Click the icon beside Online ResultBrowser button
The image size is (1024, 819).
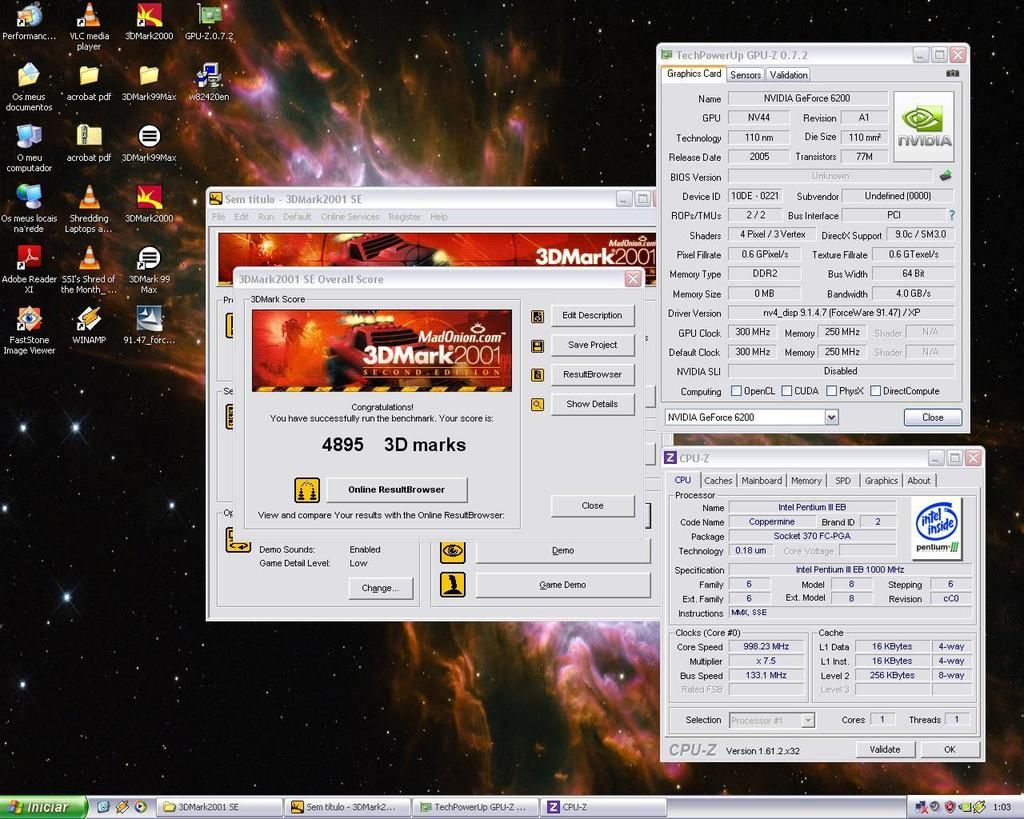pyautogui.click(x=307, y=490)
